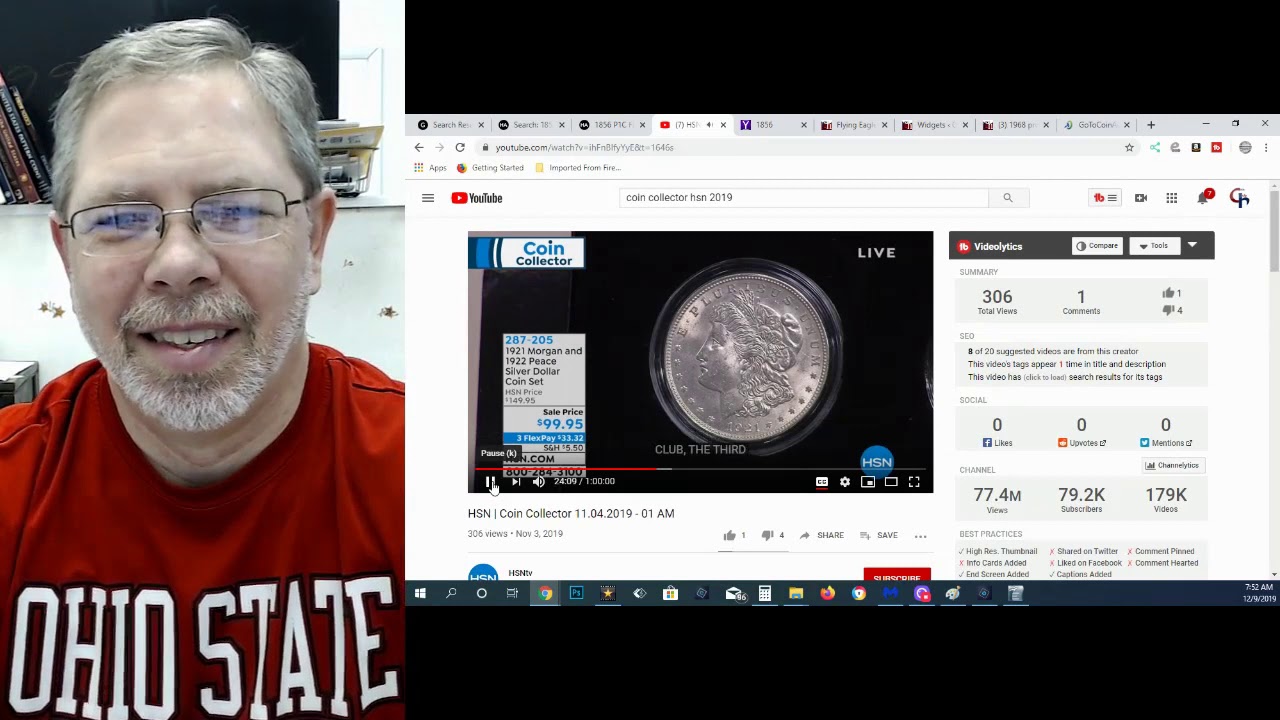1280x720 pixels.
Task: Share the video via SHARE
Action: (x=821, y=535)
